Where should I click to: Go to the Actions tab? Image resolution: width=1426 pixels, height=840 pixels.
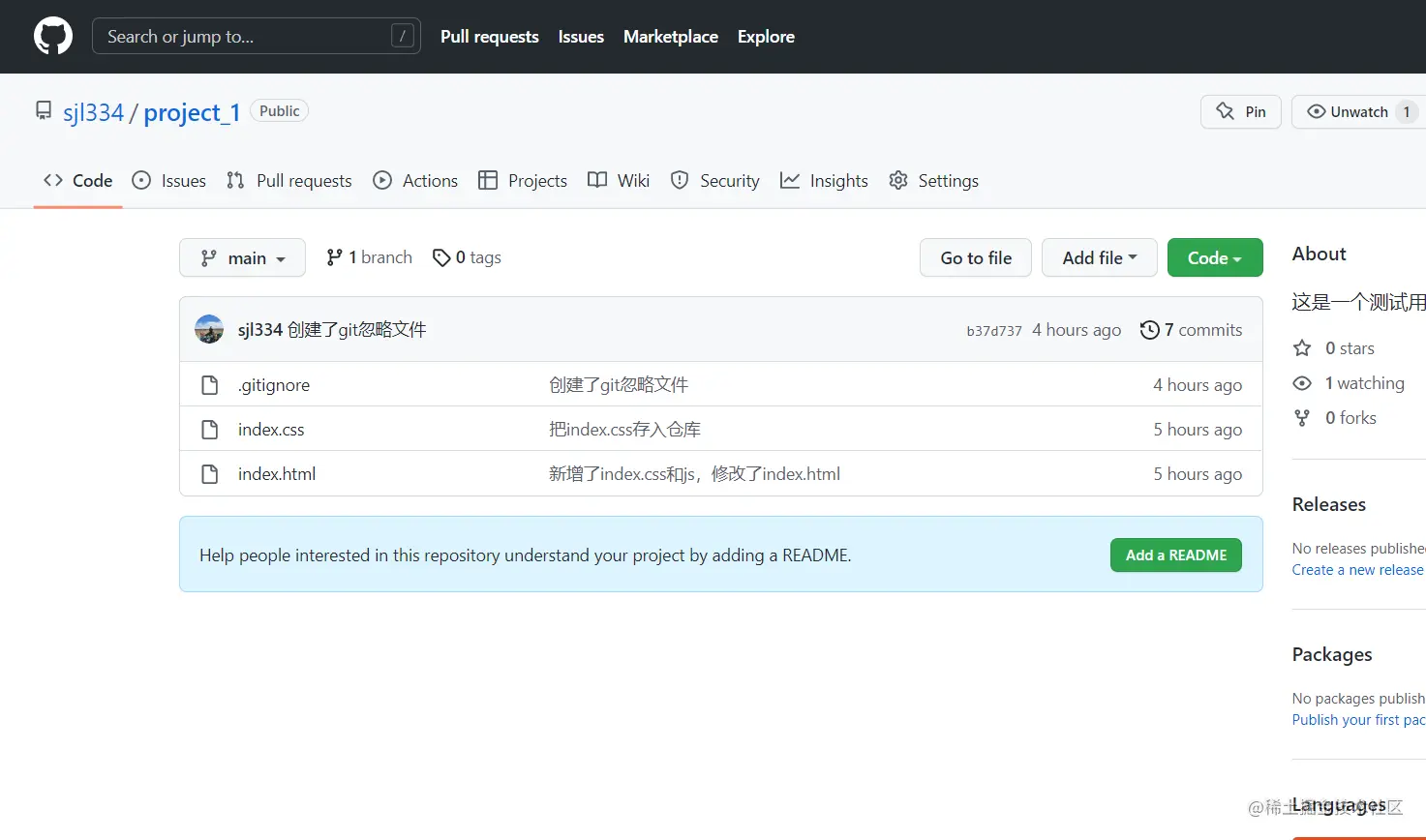click(x=415, y=181)
